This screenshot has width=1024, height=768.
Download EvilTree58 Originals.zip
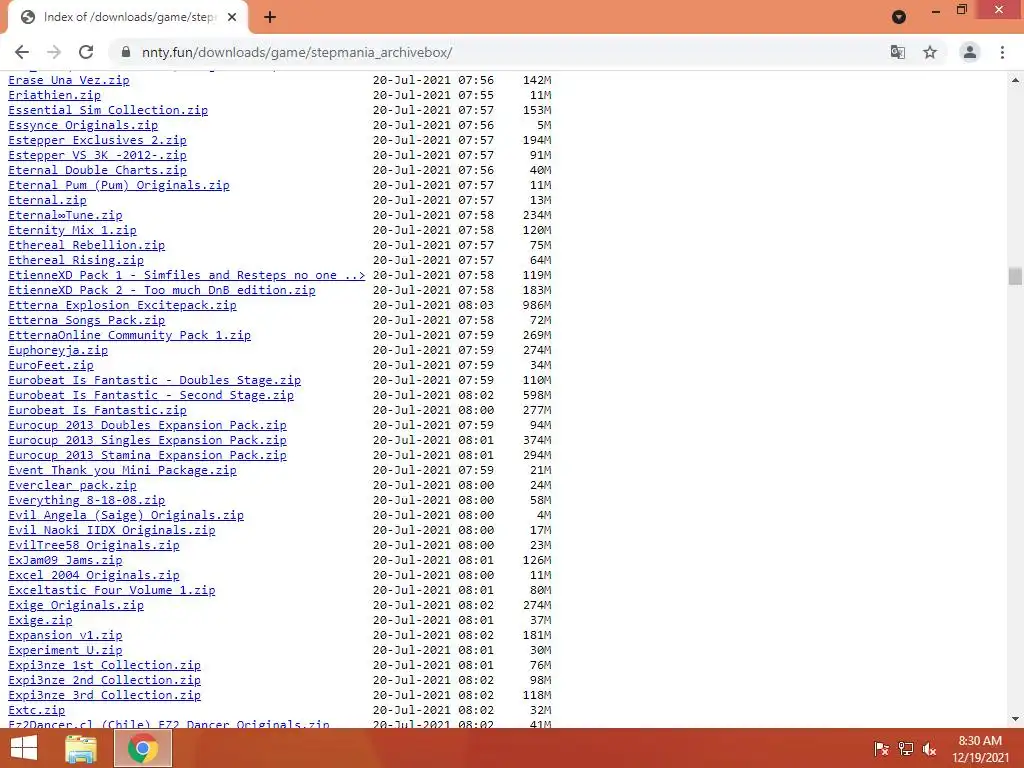pos(93,545)
